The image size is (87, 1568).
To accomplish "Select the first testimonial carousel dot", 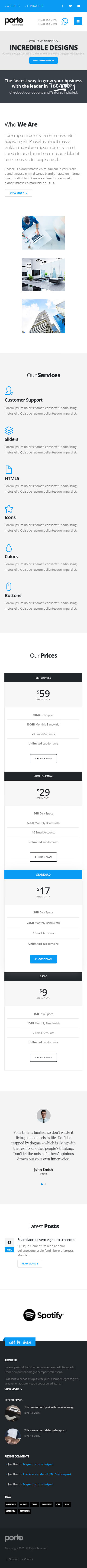I will point(41,1184).
